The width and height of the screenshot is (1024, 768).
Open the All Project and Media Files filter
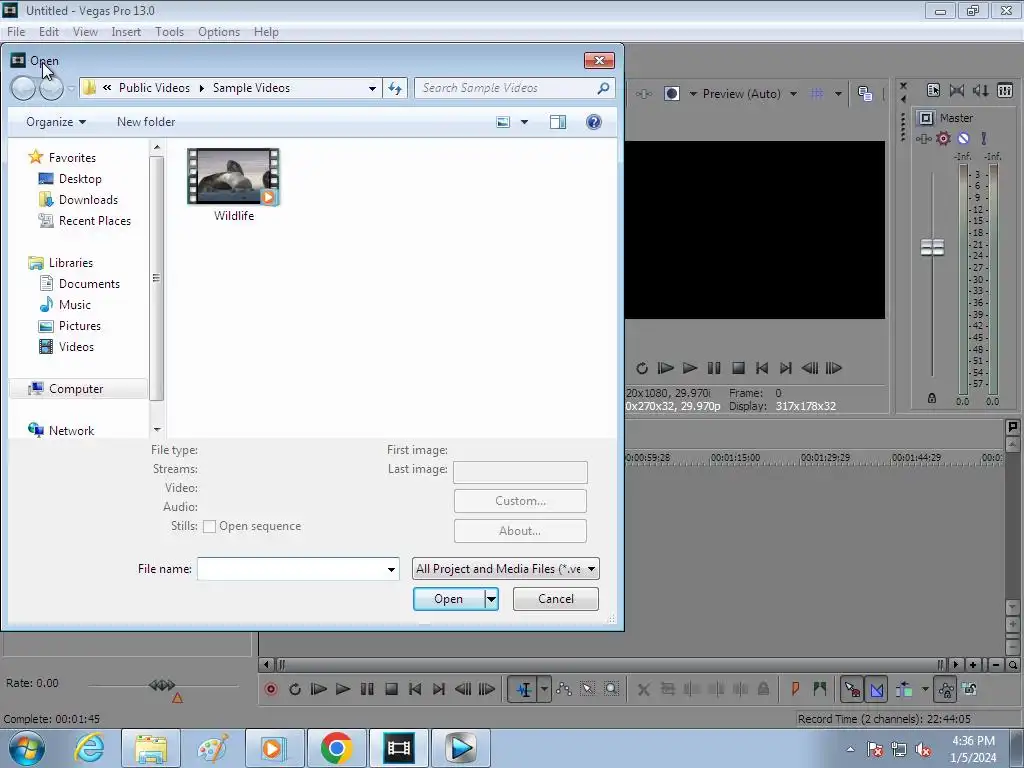pyautogui.click(x=505, y=569)
